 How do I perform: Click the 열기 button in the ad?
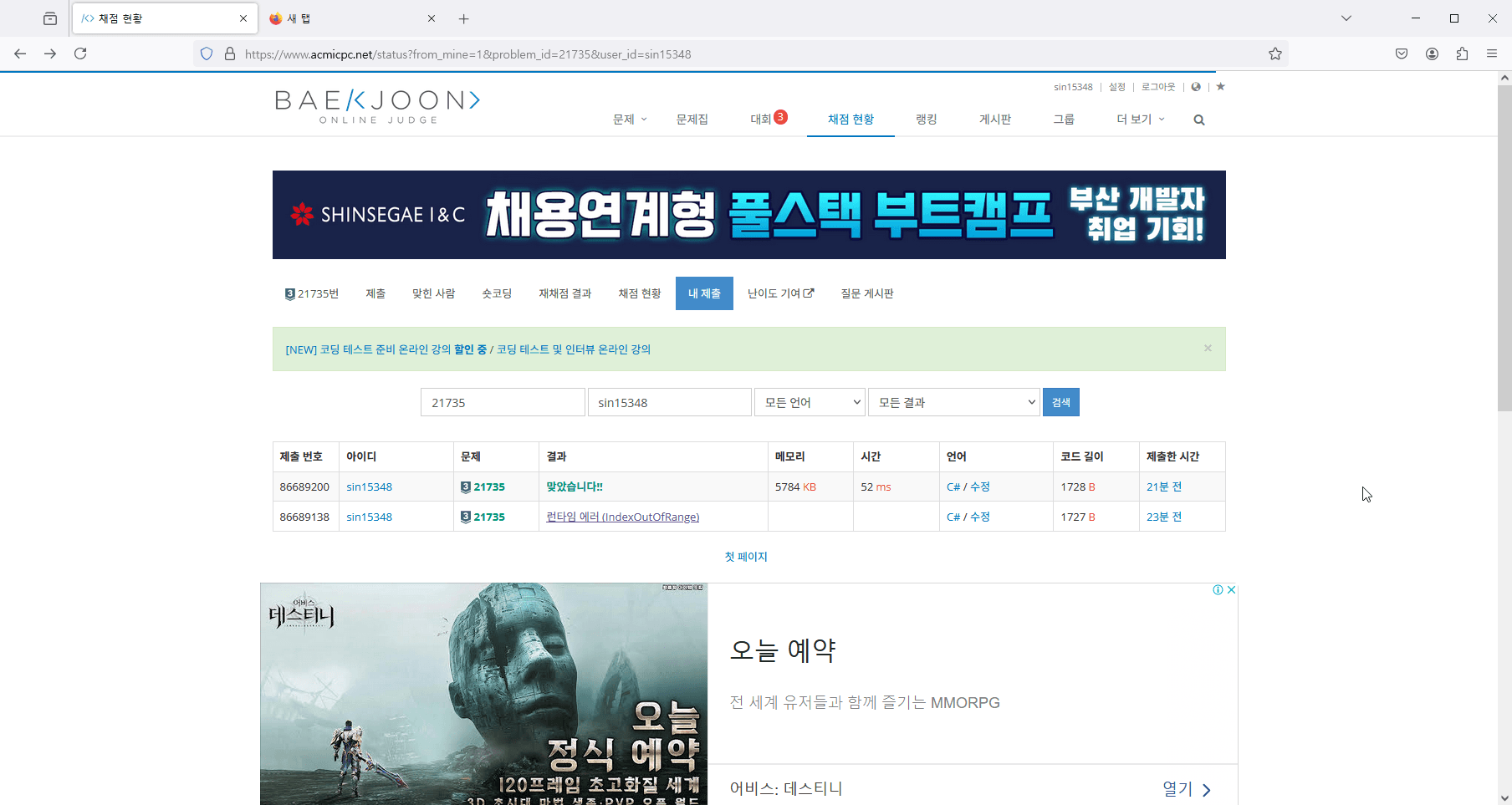point(1187,788)
